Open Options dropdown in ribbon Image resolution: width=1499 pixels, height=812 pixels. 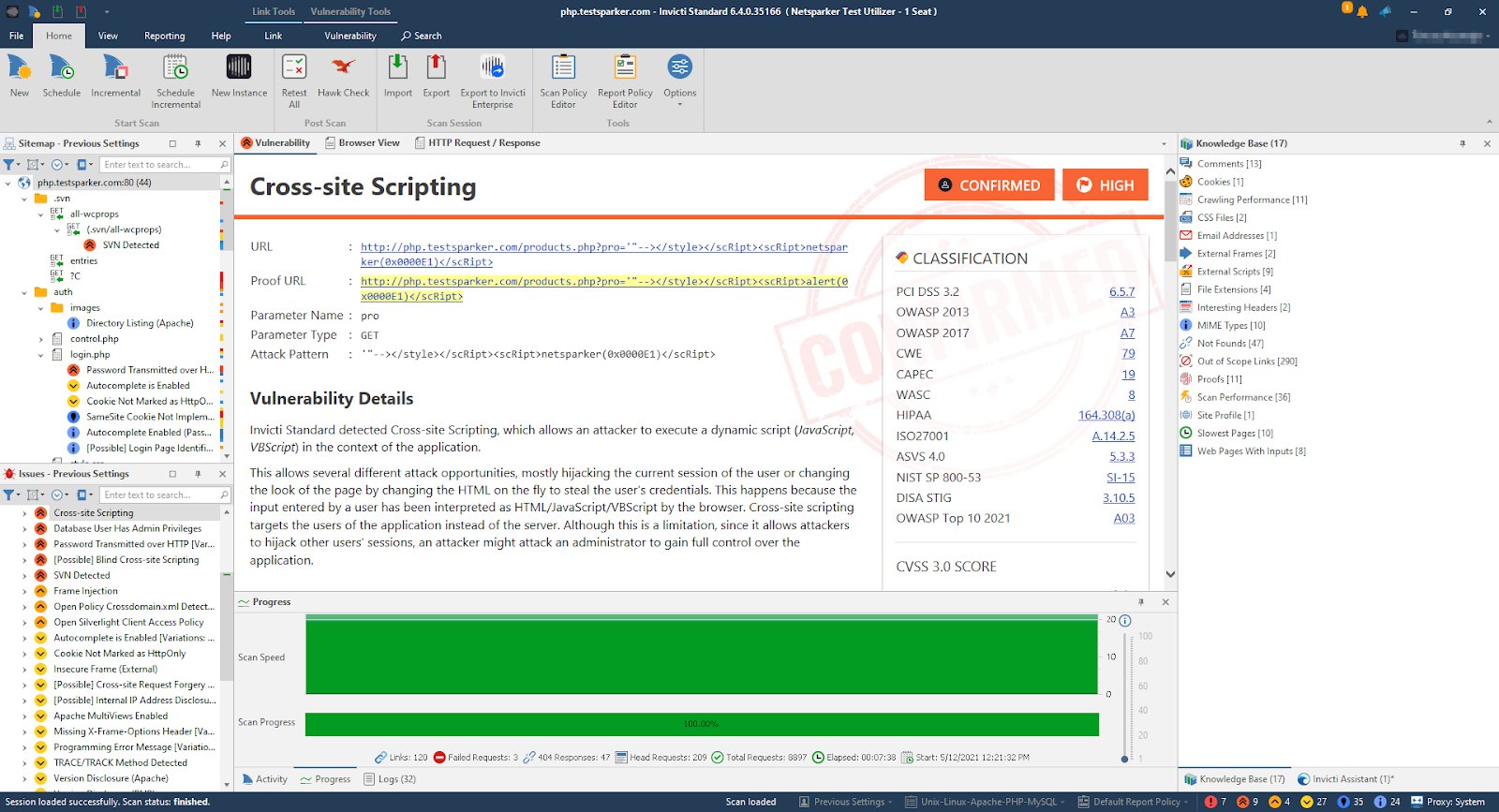tap(679, 80)
